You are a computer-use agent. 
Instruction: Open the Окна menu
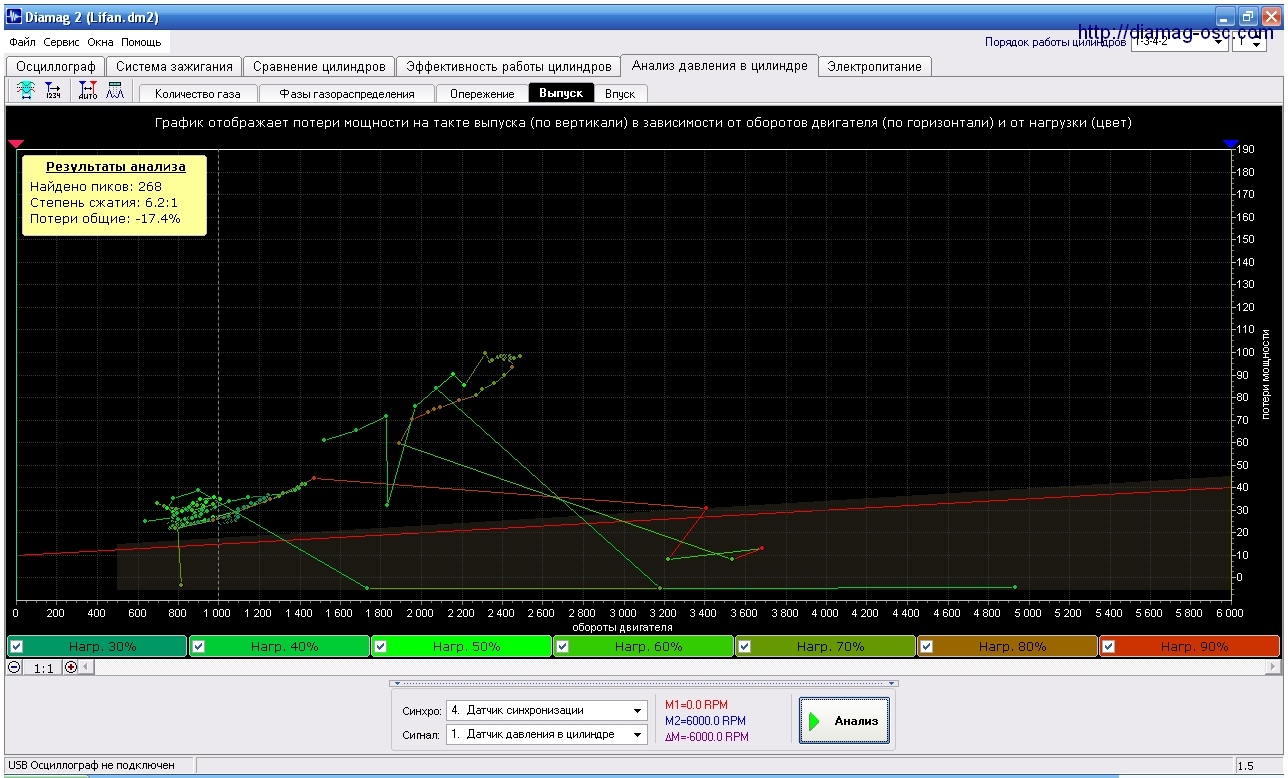100,43
